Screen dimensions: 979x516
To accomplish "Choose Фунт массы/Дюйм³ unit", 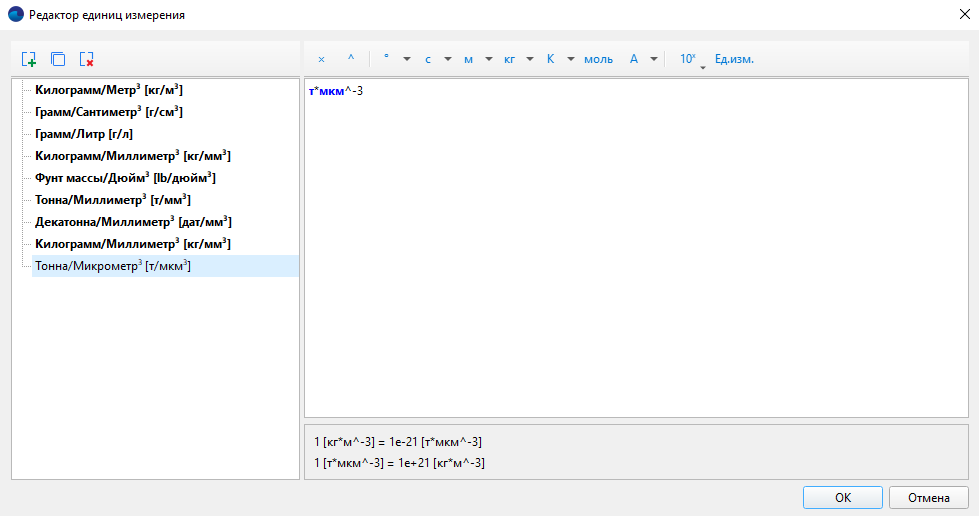I will click(x=125, y=178).
